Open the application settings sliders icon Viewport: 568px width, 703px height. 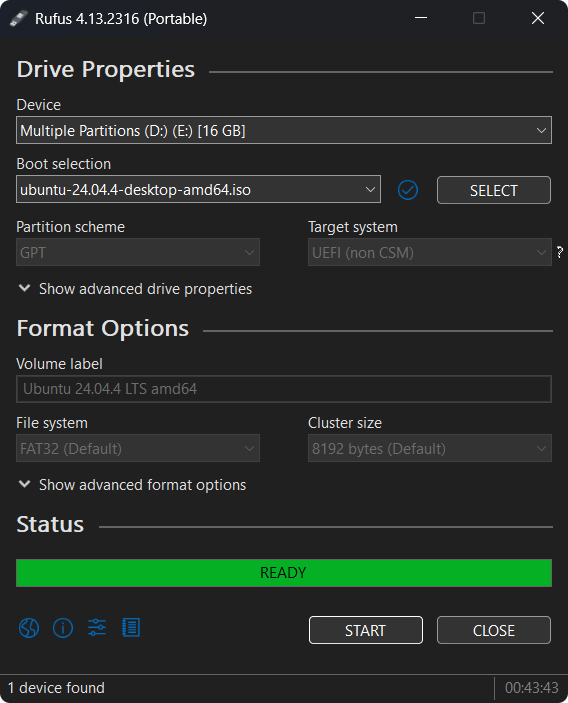[x=97, y=628]
